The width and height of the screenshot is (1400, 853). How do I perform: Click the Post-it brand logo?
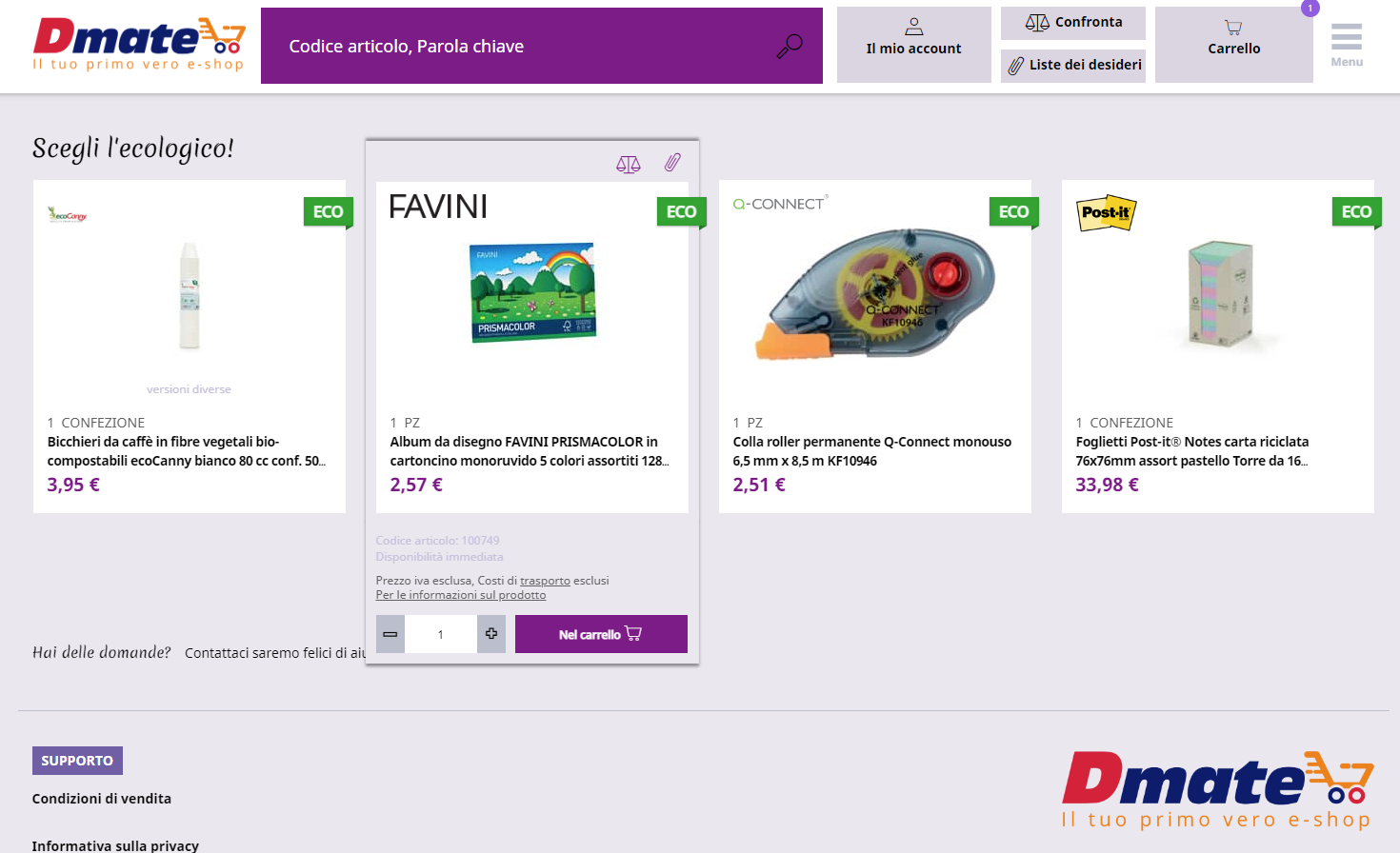click(1107, 213)
